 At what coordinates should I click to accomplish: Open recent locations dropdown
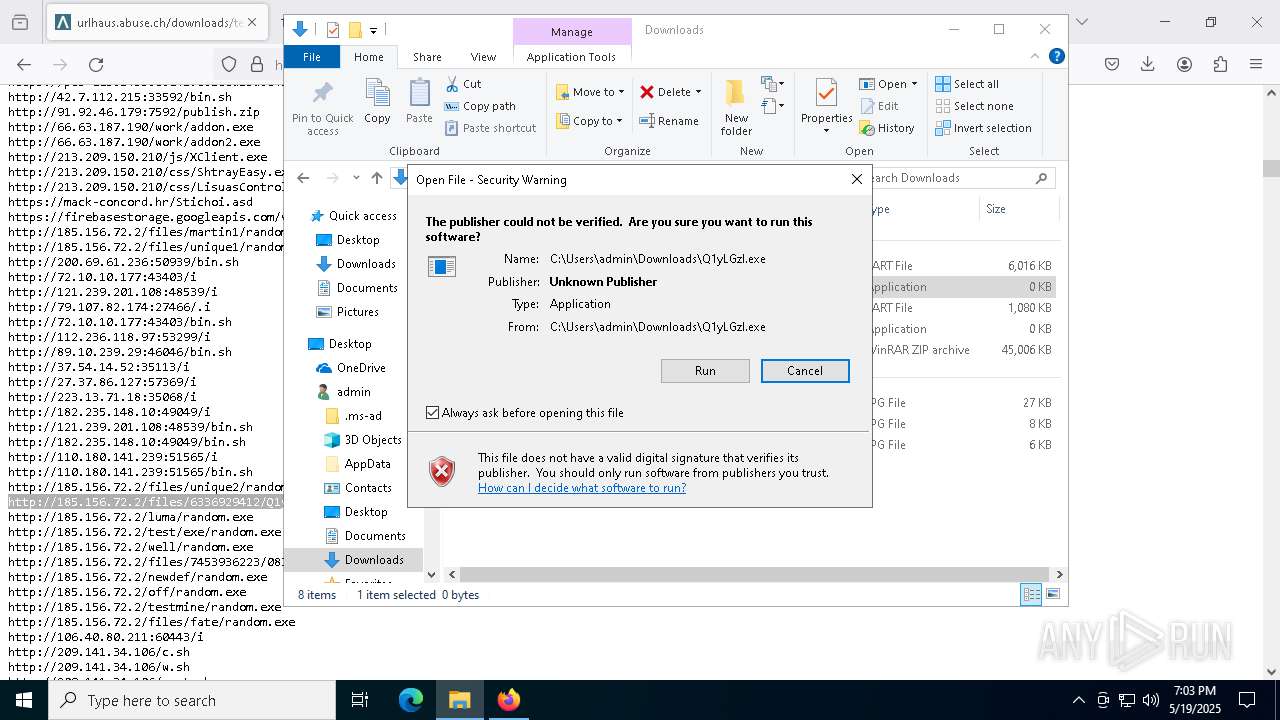point(356,178)
